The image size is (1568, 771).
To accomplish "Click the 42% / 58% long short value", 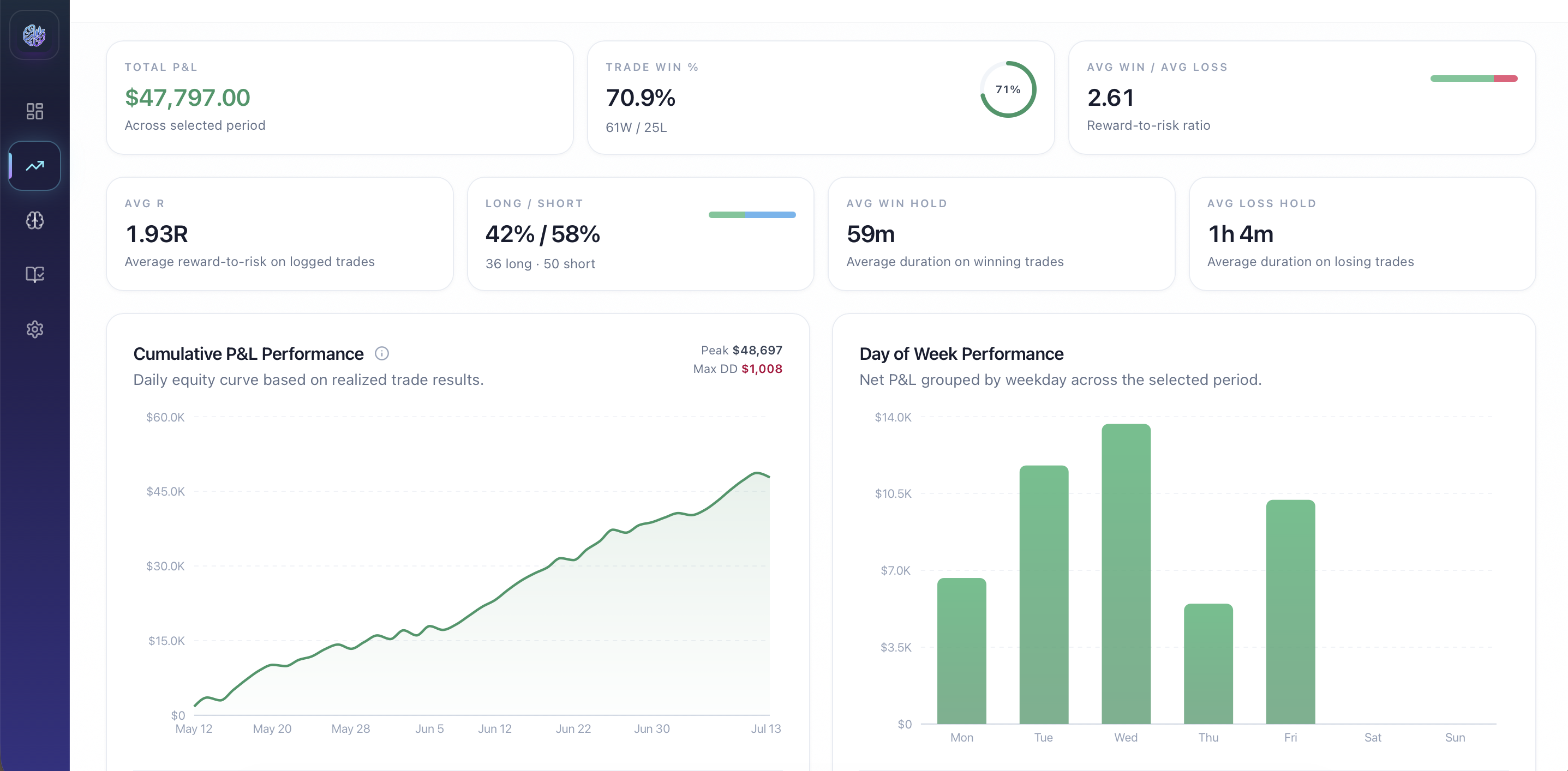I will pyautogui.click(x=542, y=234).
